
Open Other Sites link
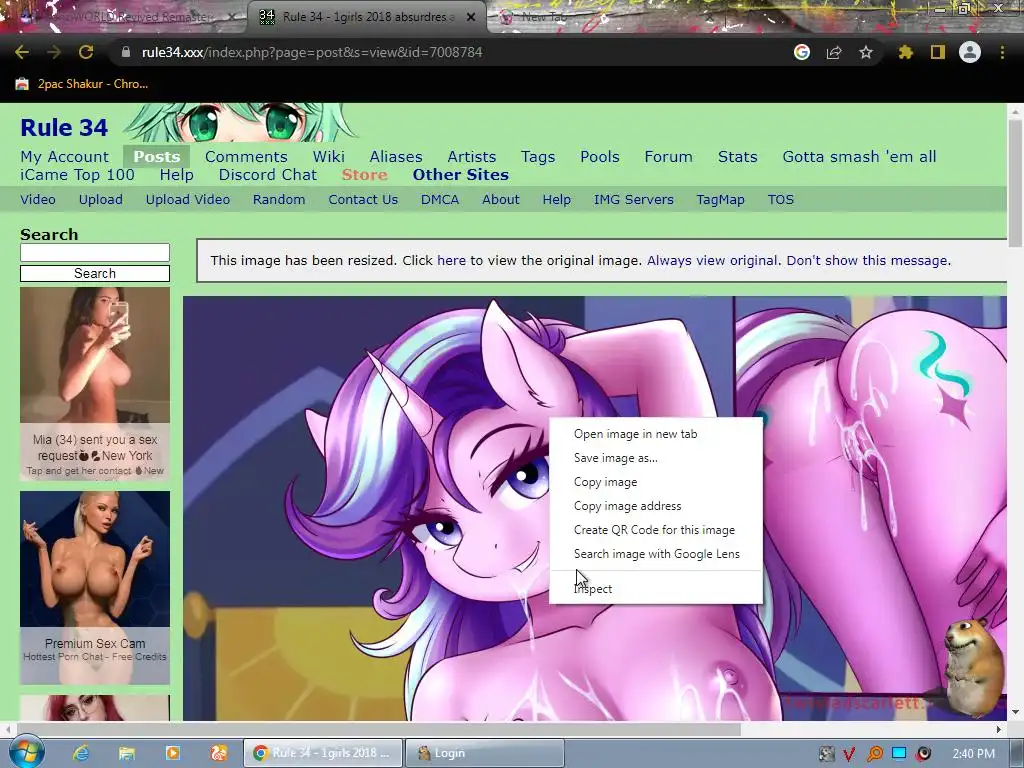[x=460, y=175]
